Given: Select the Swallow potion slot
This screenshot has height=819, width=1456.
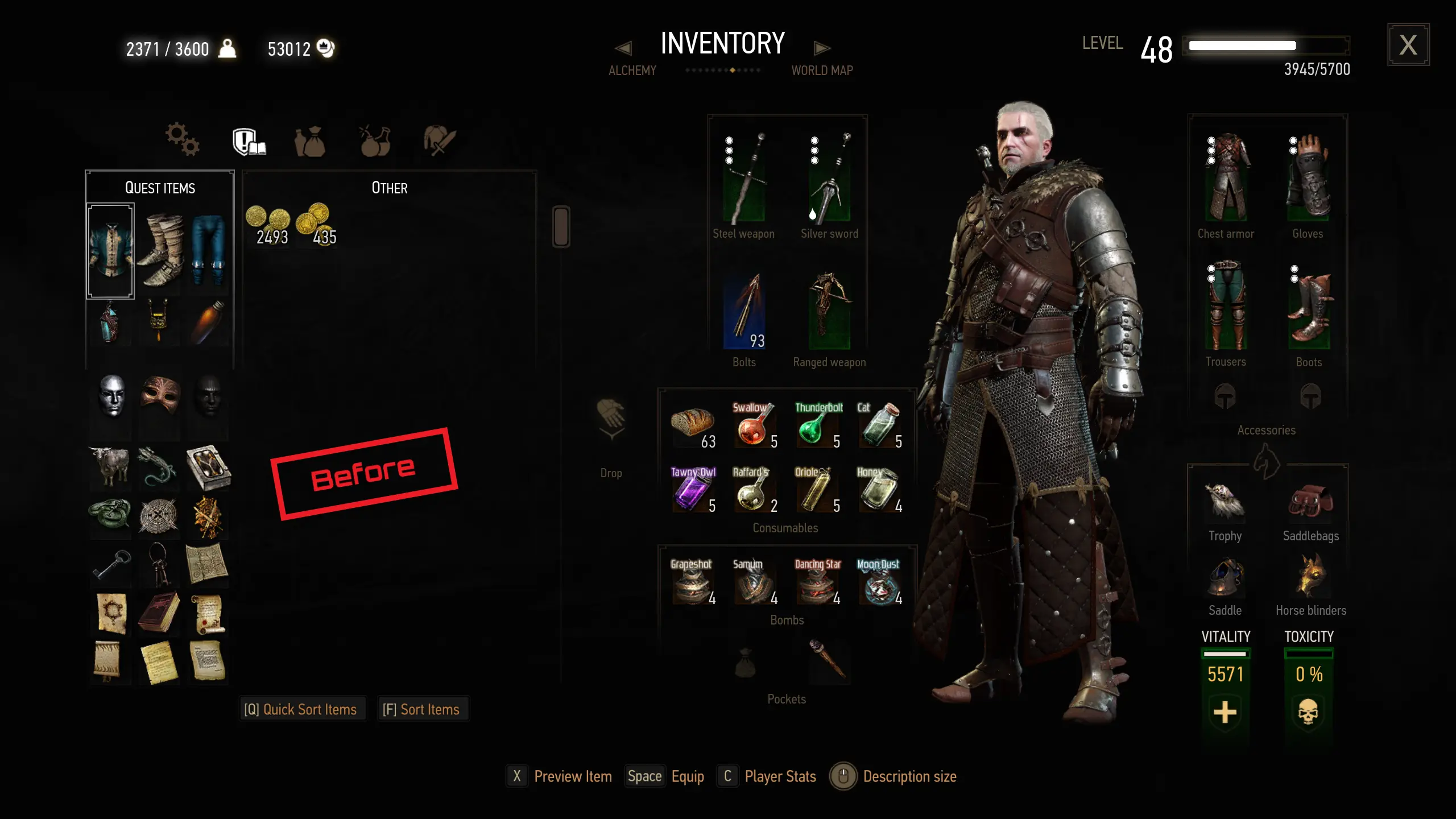Looking at the screenshot, I should pos(755,424).
